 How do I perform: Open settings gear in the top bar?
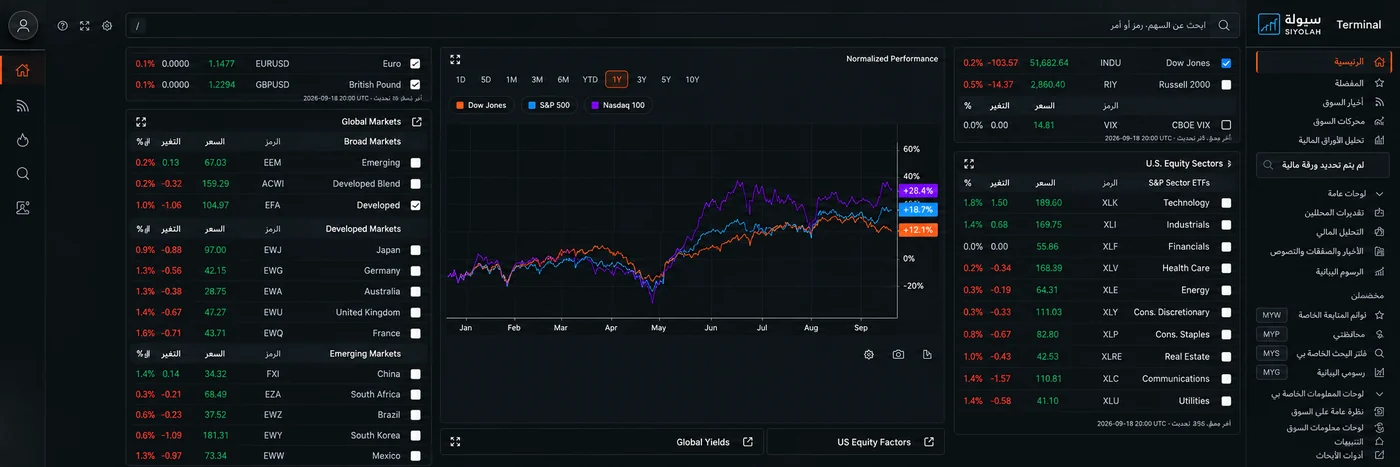(x=107, y=25)
